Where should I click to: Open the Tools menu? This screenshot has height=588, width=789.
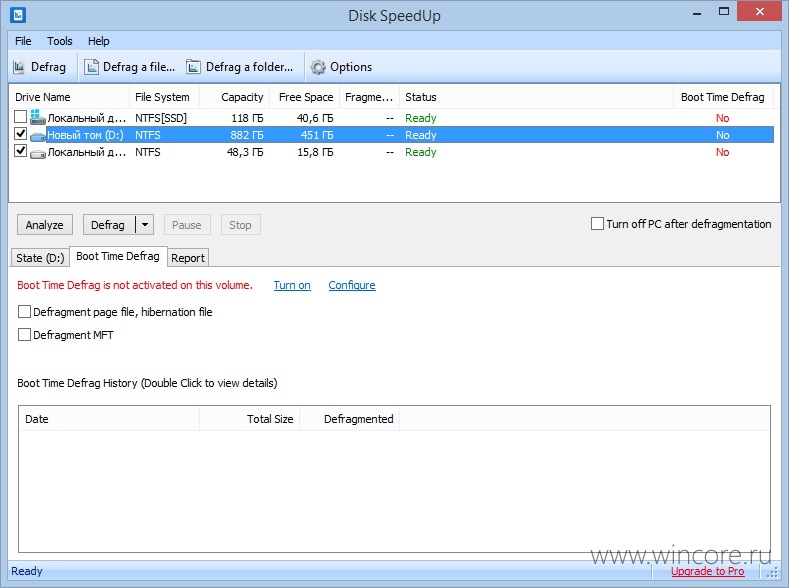[x=59, y=41]
